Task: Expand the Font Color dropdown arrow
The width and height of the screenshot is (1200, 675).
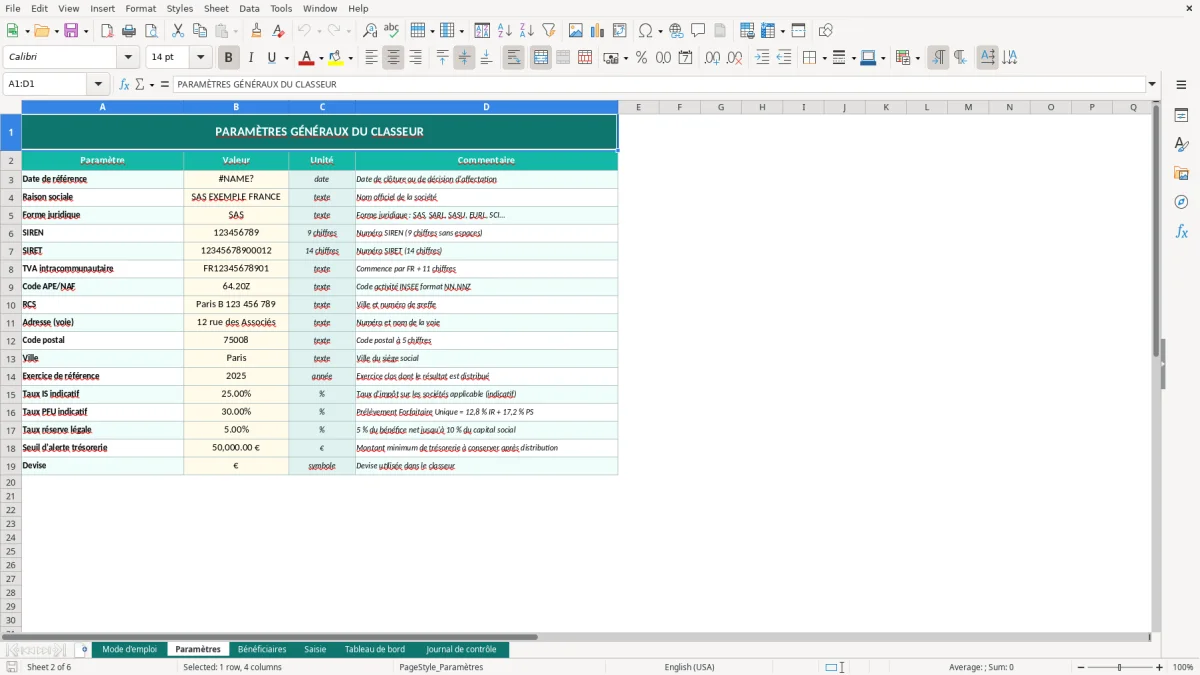Action: (x=321, y=58)
